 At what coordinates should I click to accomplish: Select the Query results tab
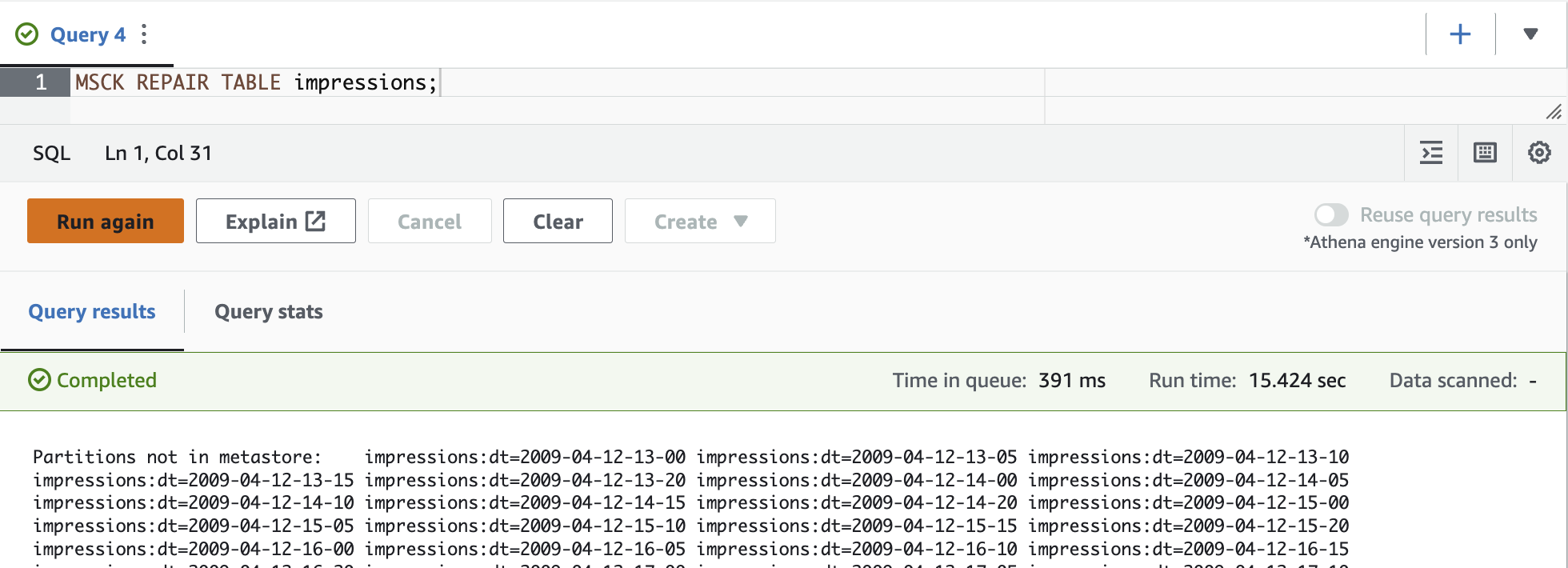pos(92,312)
